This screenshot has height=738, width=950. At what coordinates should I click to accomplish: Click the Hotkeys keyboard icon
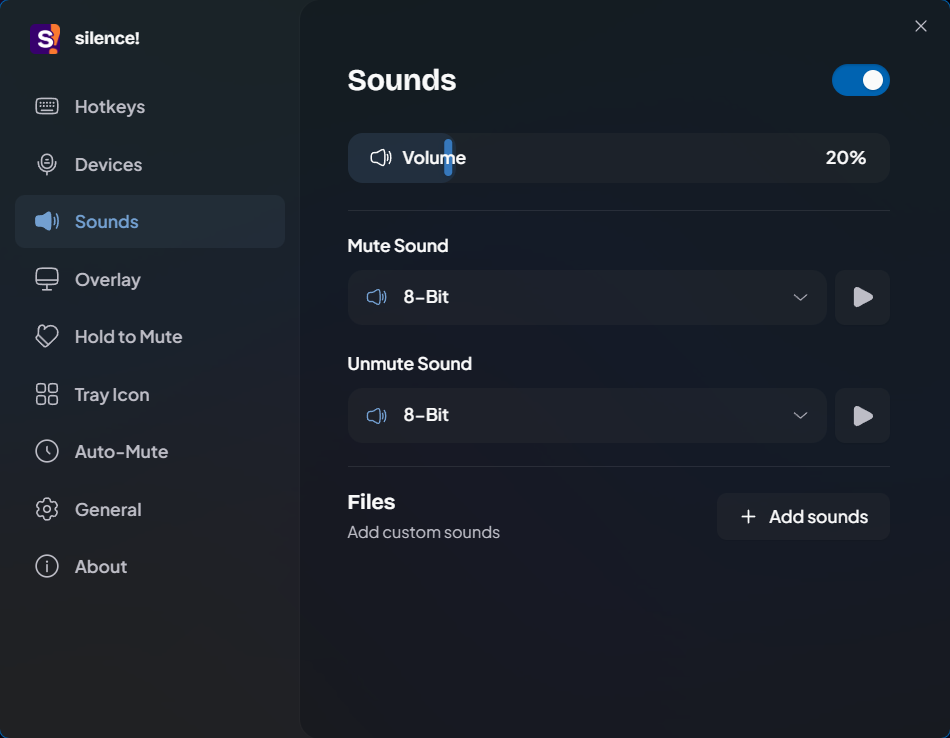47,106
